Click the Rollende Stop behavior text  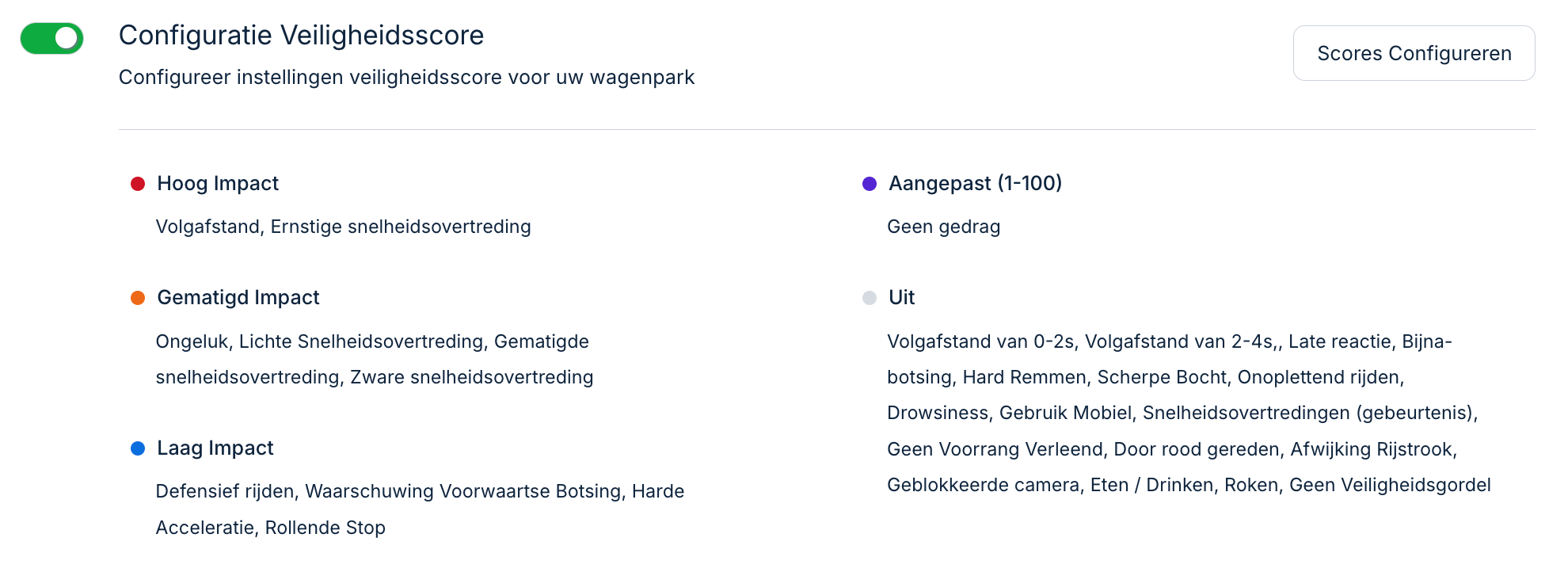325,527
